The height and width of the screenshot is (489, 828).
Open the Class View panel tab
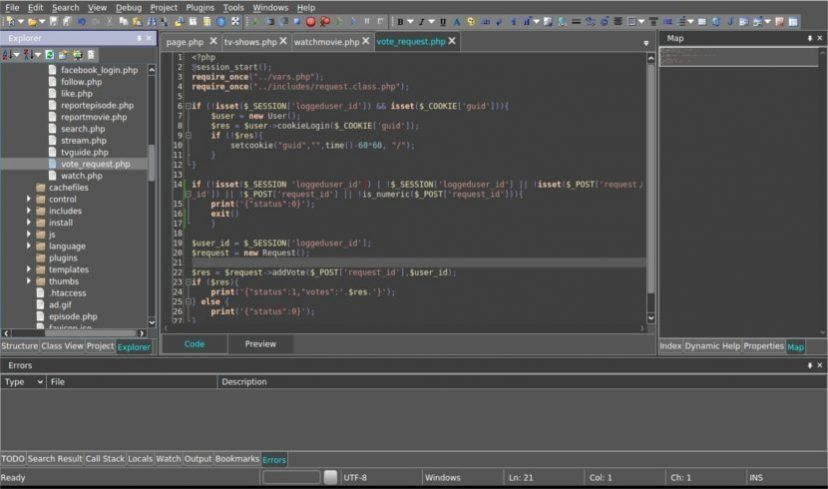point(62,346)
